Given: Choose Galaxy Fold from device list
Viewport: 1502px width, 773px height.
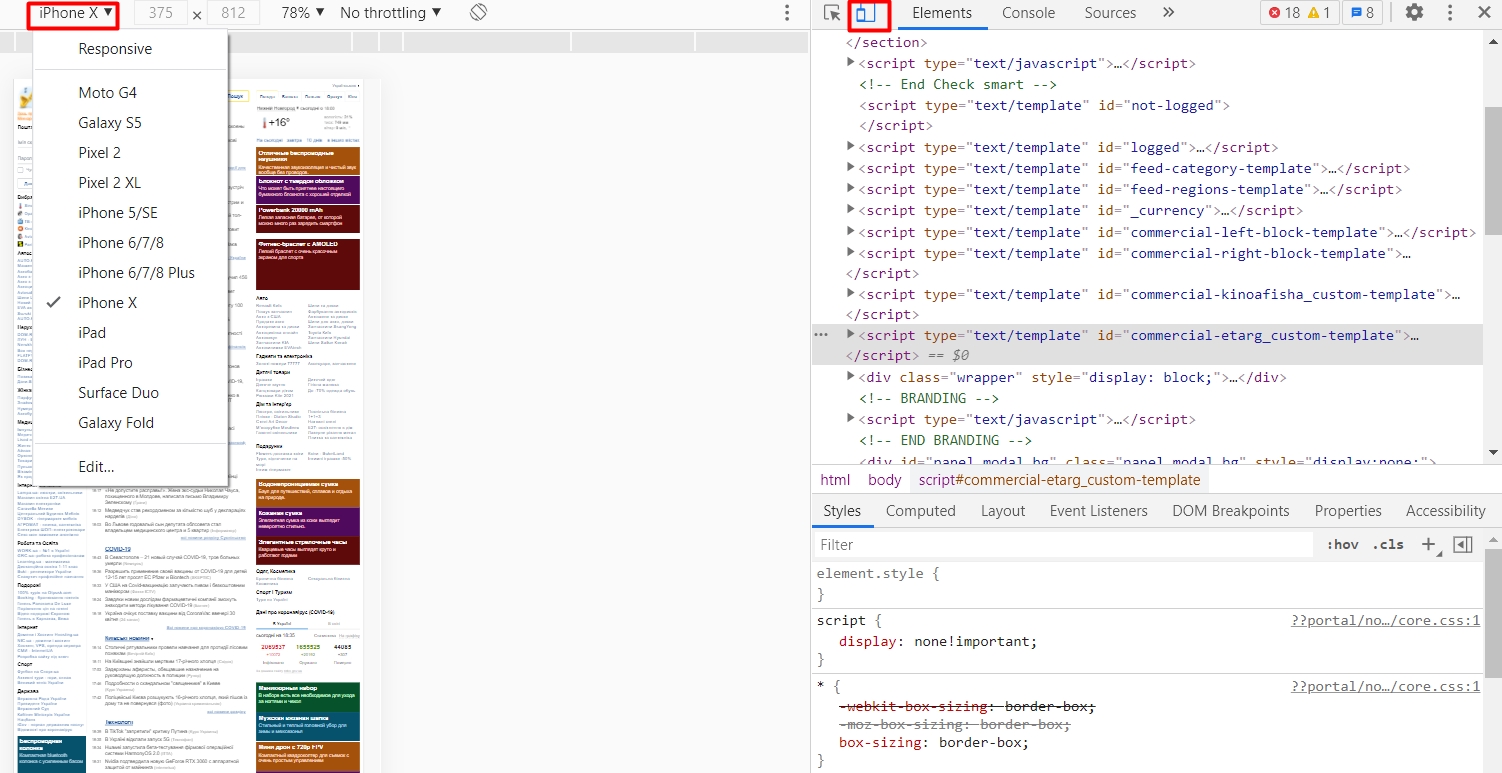Looking at the screenshot, I should (116, 423).
